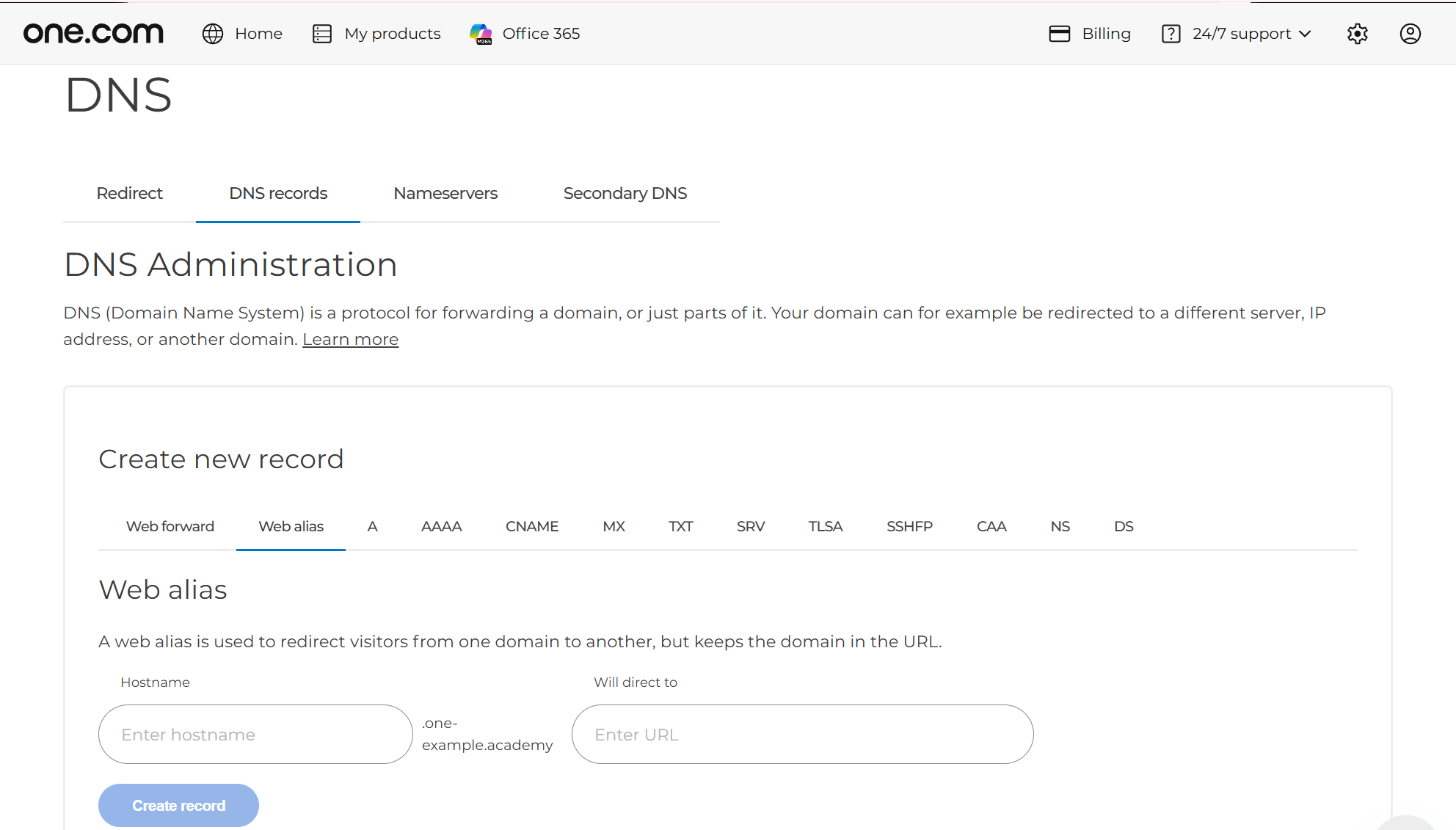The height and width of the screenshot is (830, 1456).
Task: Click the Create record button
Action: tap(178, 805)
